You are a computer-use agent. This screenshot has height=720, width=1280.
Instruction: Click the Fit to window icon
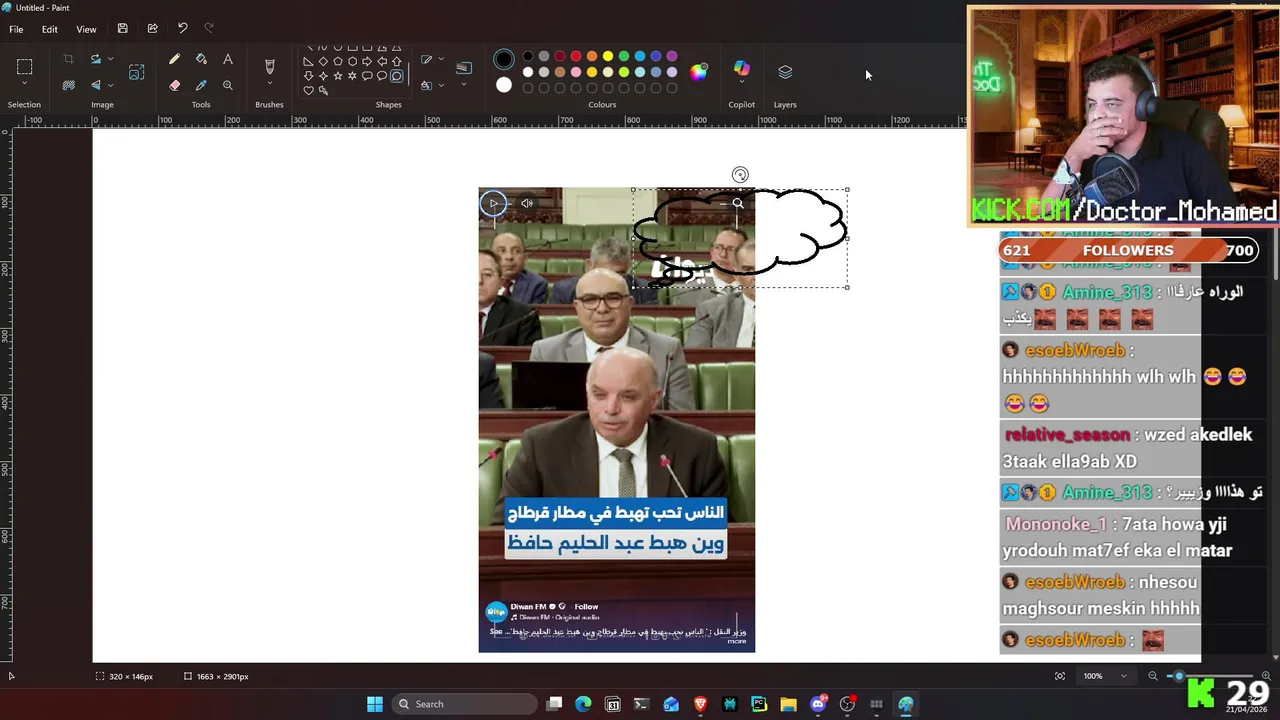[1060, 676]
